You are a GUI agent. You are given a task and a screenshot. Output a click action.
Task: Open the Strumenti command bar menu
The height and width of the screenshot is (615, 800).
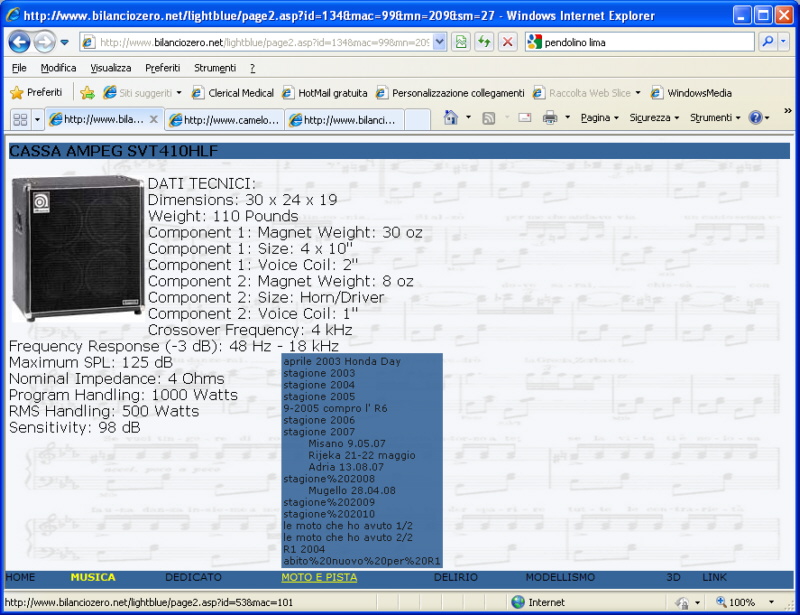(x=715, y=118)
